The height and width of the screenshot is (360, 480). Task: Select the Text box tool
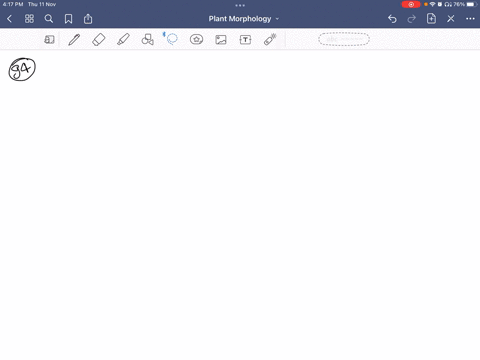point(245,40)
